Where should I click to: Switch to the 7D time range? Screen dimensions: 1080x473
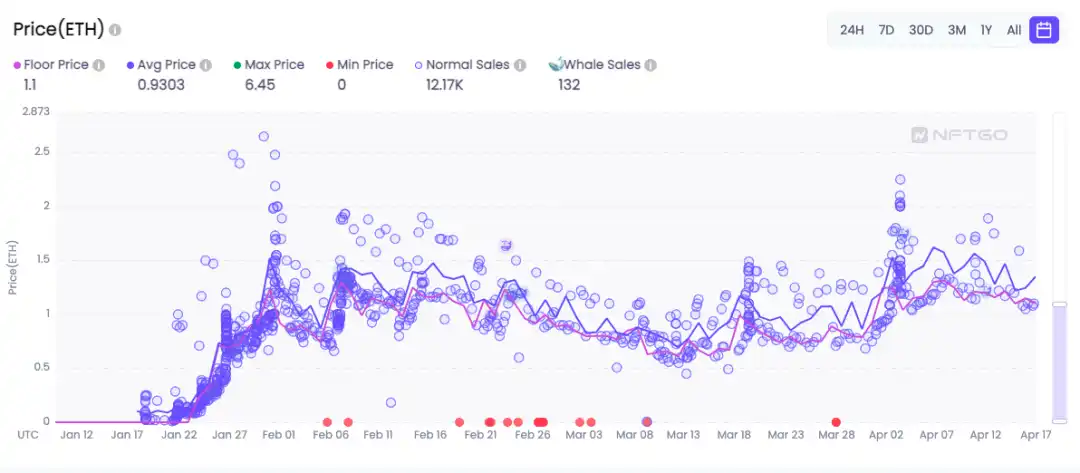coord(886,30)
